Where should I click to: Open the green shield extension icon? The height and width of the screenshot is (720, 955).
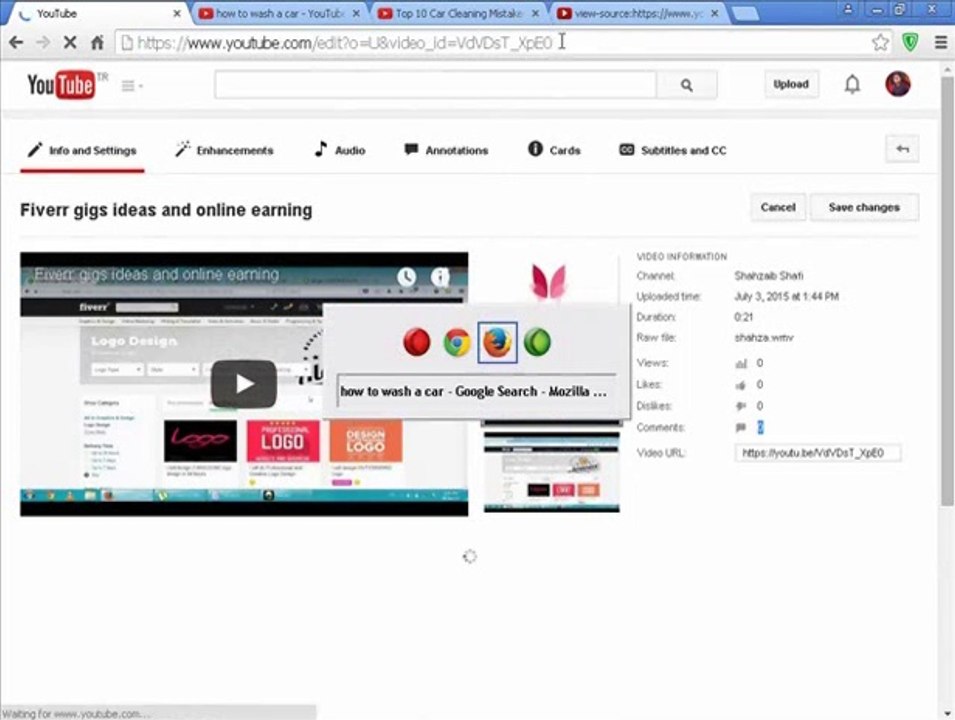(910, 42)
